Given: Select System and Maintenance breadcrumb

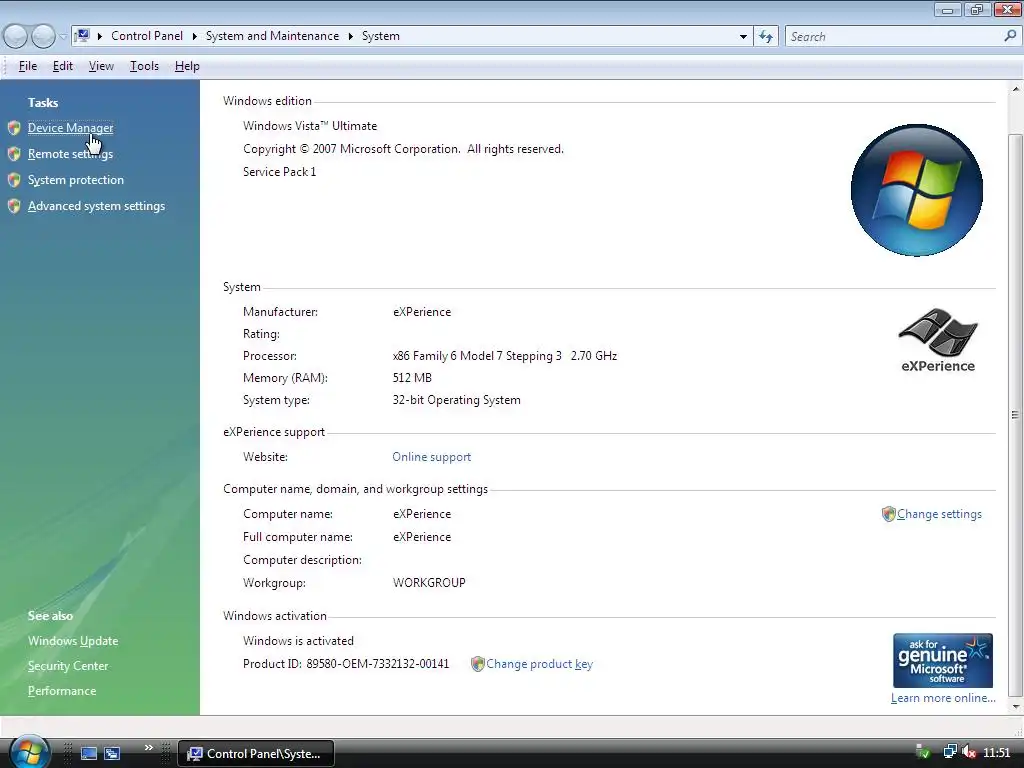Looking at the screenshot, I should pyautogui.click(x=272, y=36).
